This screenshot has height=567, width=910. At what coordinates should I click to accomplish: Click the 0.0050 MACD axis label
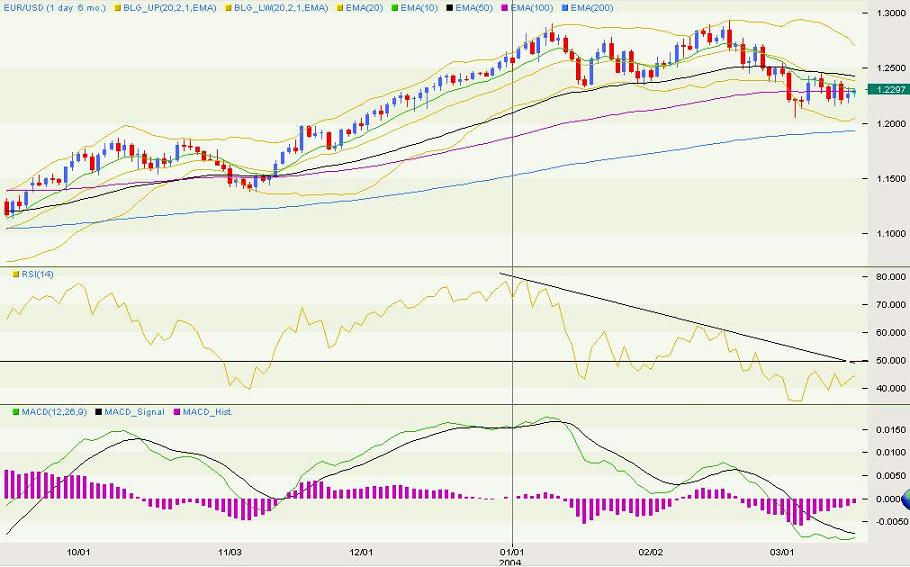tap(892, 476)
